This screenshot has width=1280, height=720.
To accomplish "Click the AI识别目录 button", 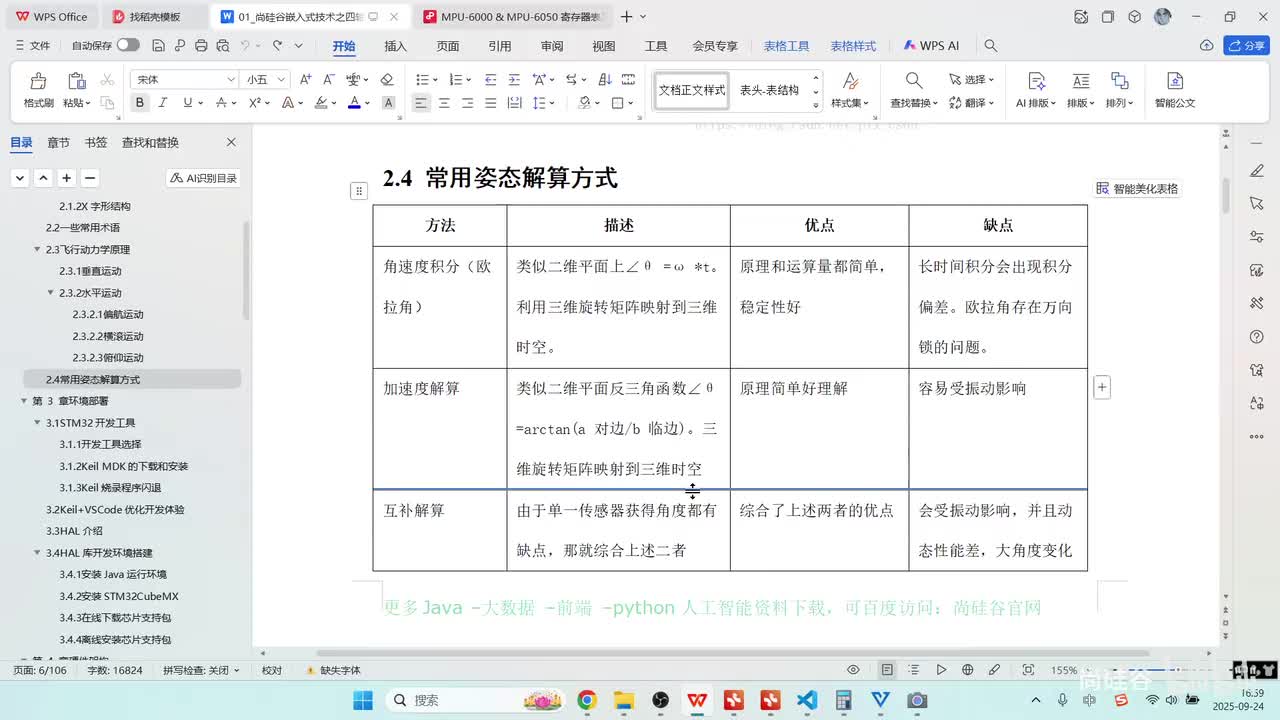I will (204, 178).
